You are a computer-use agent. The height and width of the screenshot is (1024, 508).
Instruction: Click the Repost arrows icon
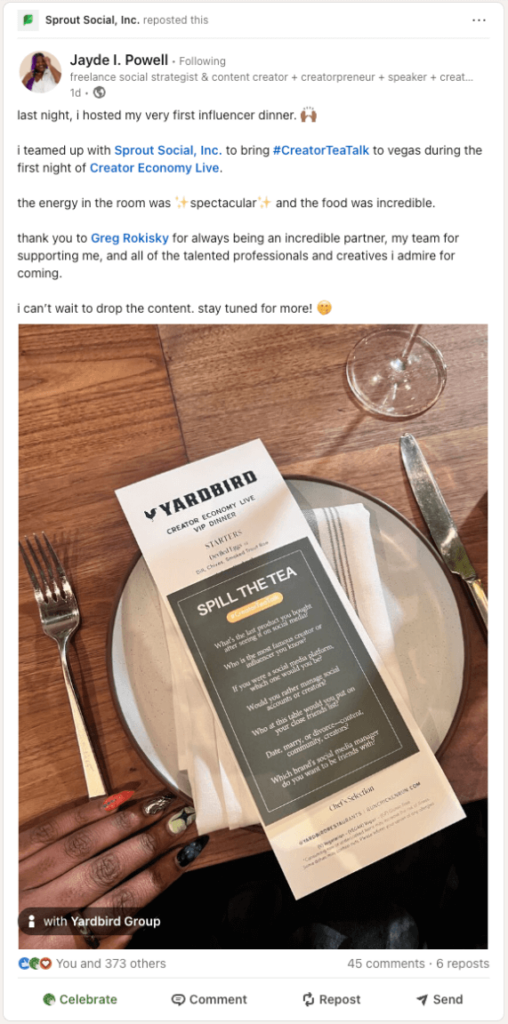pyautogui.click(x=308, y=999)
